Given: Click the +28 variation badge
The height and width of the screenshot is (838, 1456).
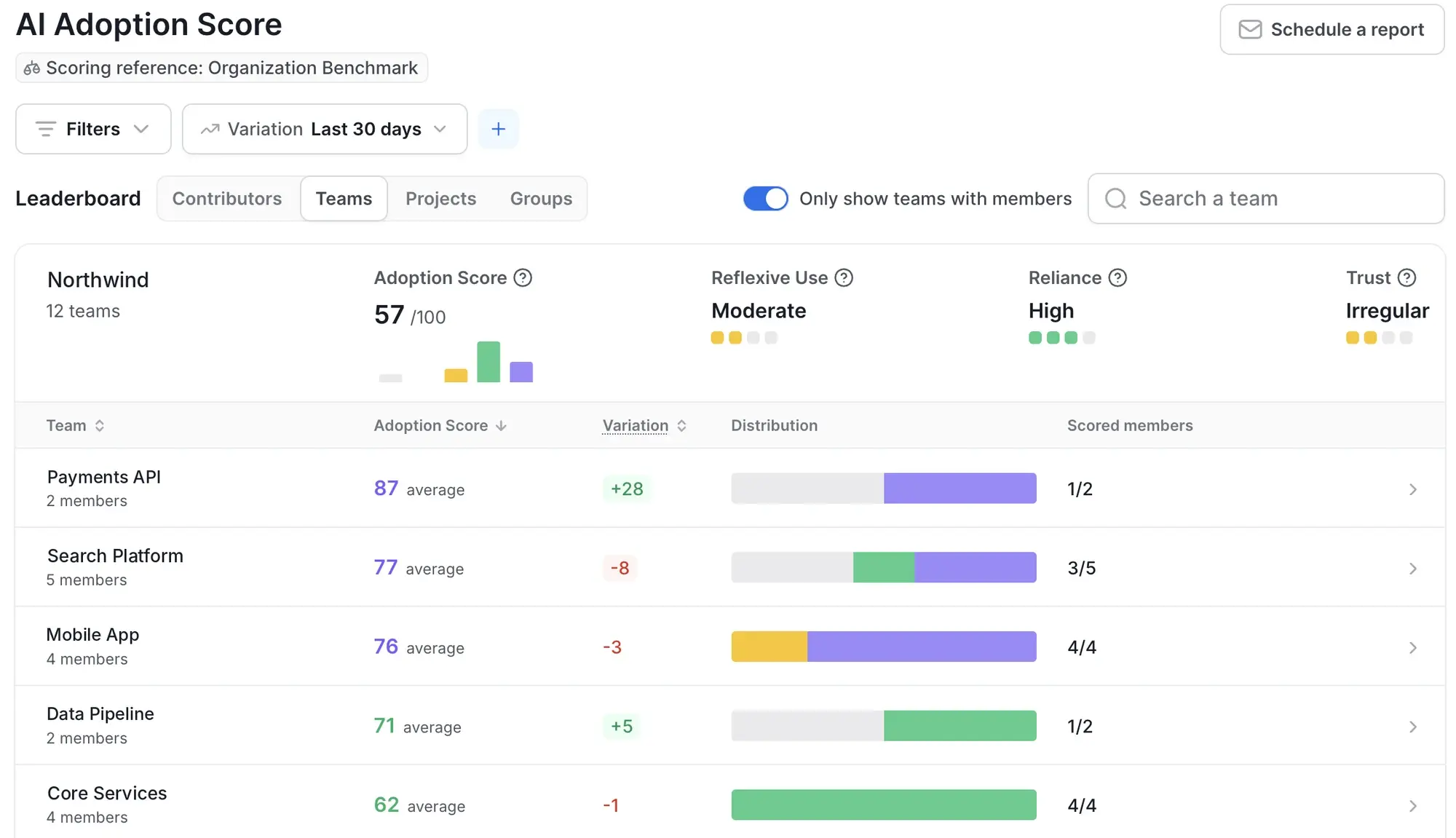Looking at the screenshot, I should (627, 489).
